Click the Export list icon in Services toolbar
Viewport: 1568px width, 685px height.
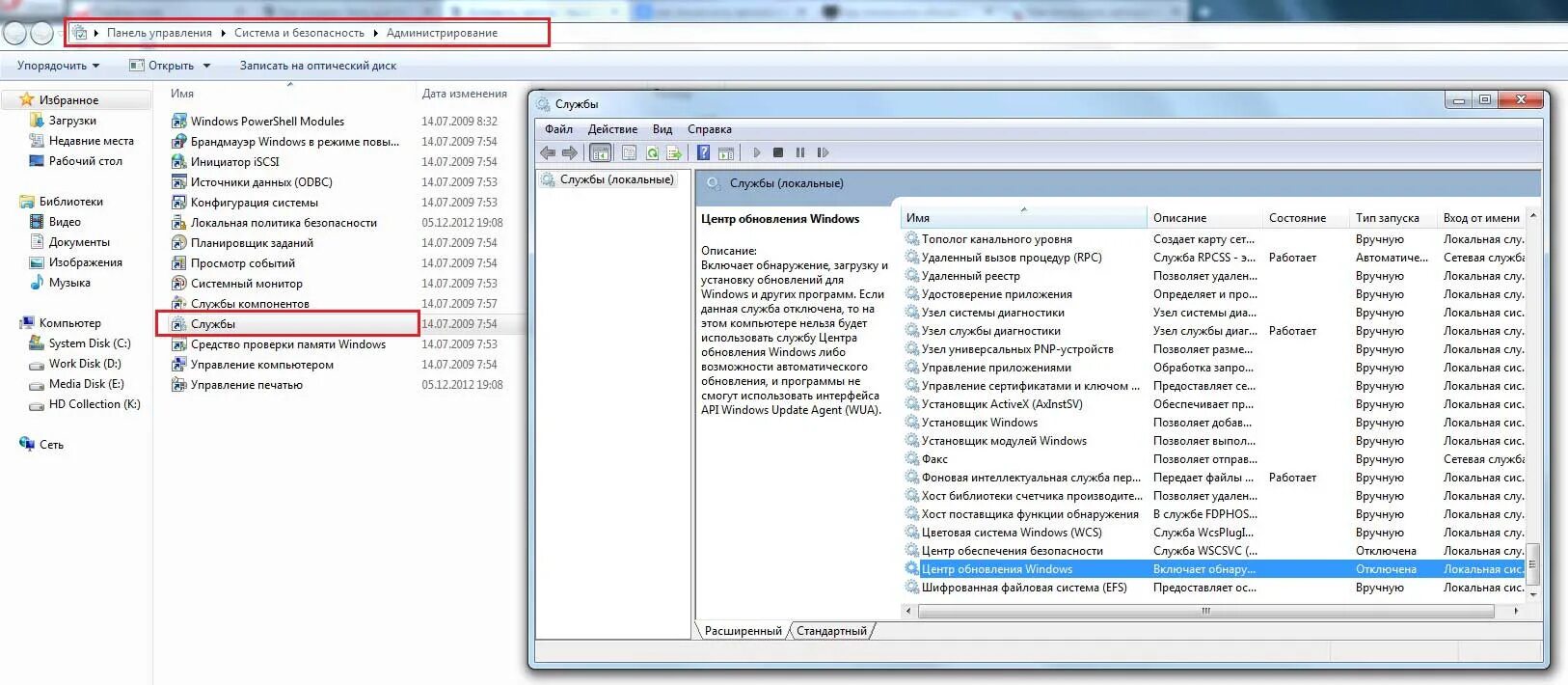[674, 152]
